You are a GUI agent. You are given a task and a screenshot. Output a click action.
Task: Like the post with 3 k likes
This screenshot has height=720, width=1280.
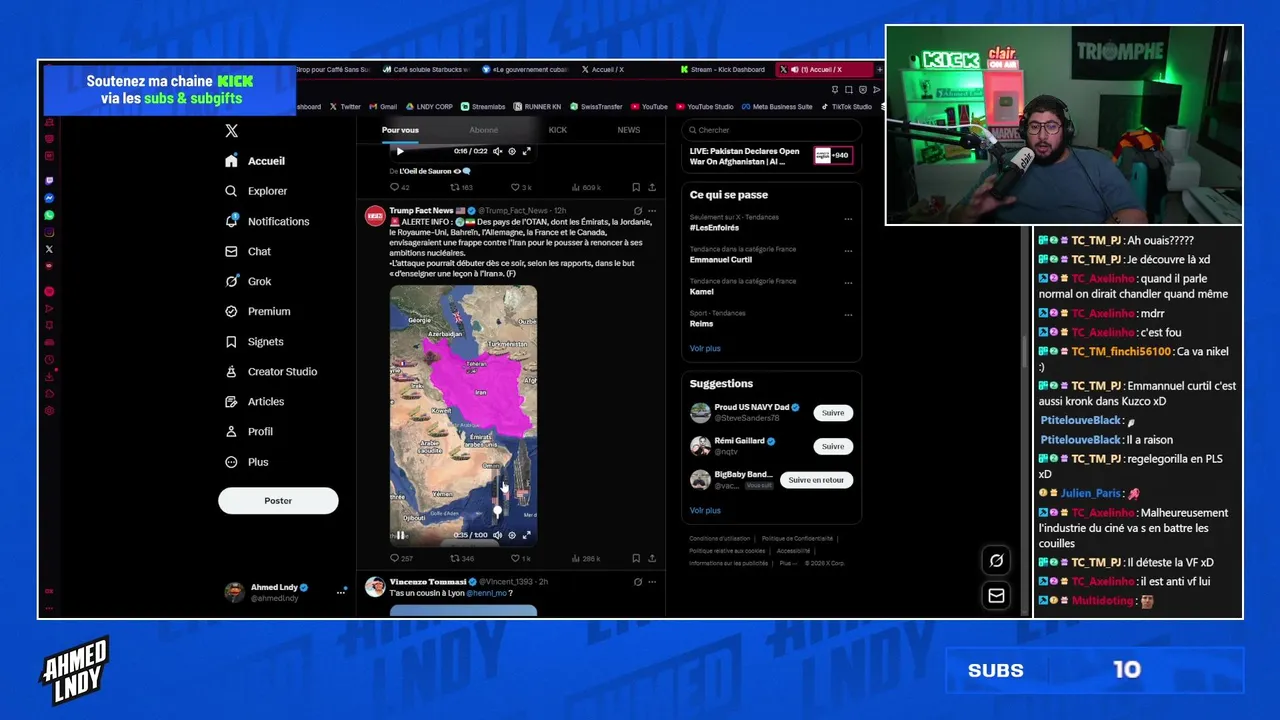coord(521,187)
